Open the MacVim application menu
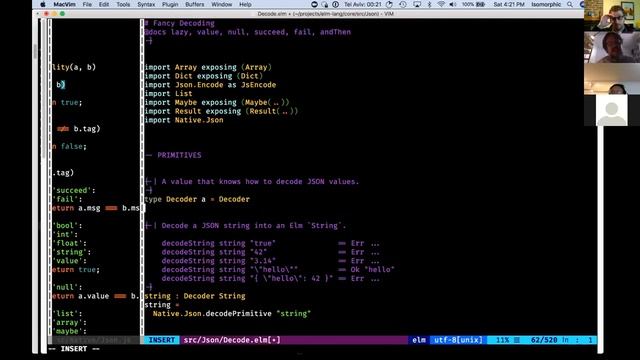Viewport: 640px width, 360px height. [63, 4]
